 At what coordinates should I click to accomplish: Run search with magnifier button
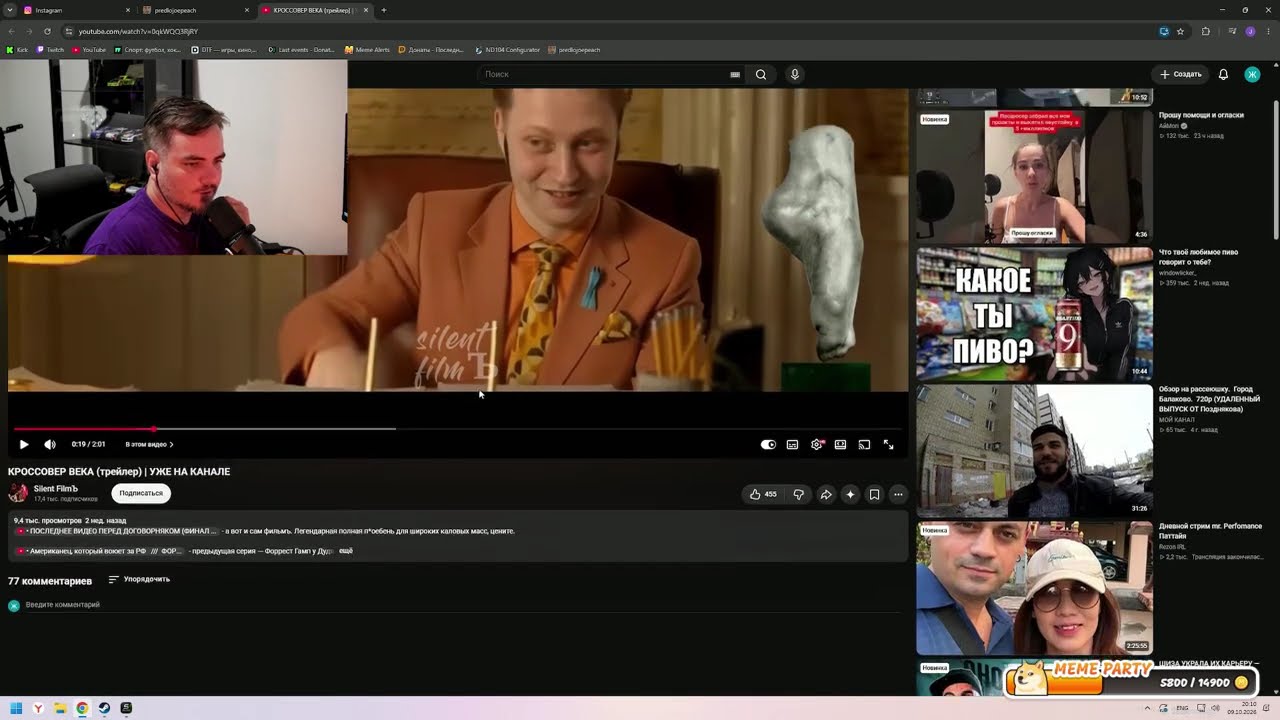761,74
